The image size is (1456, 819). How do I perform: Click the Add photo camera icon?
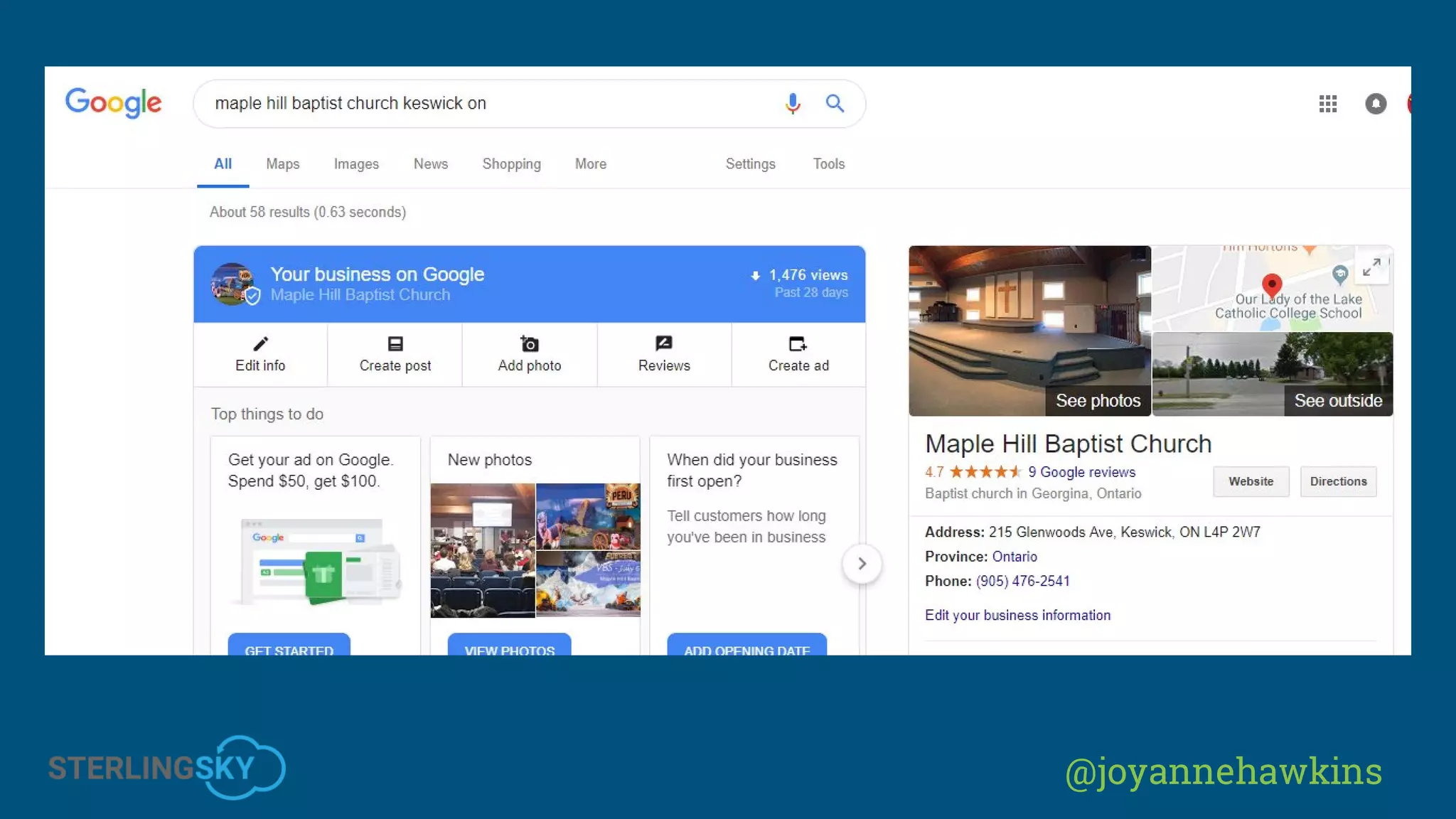530,344
